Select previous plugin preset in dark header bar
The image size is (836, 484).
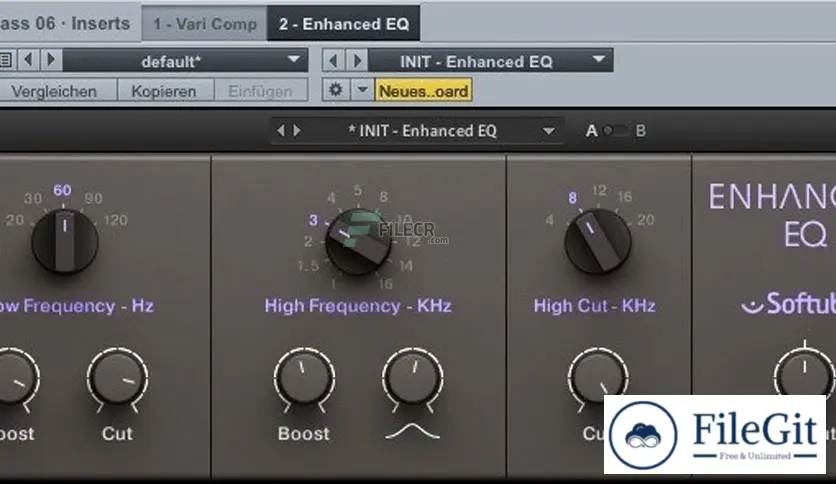click(x=281, y=131)
